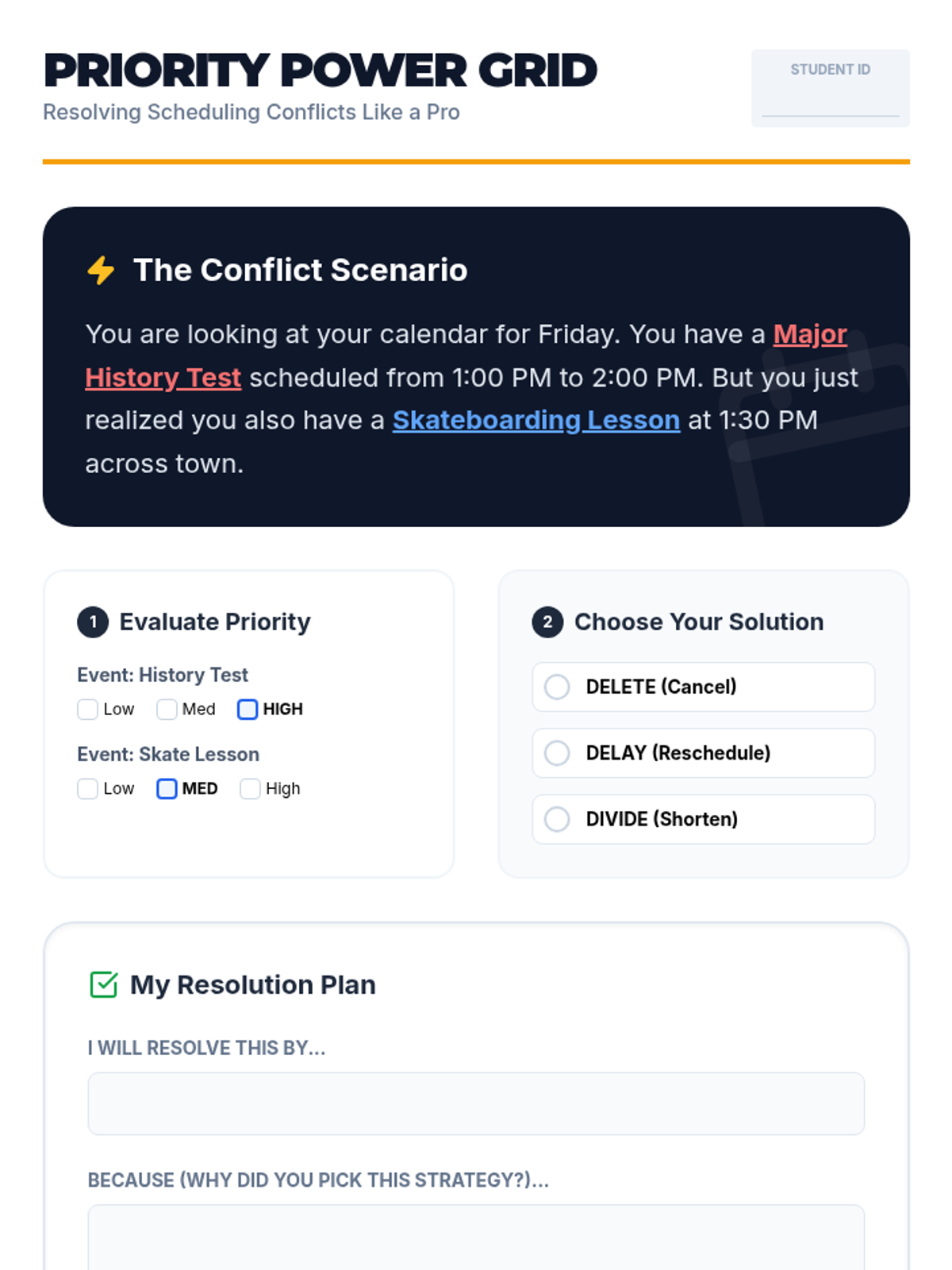Check High priority for Skate Lesson

(x=250, y=788)
